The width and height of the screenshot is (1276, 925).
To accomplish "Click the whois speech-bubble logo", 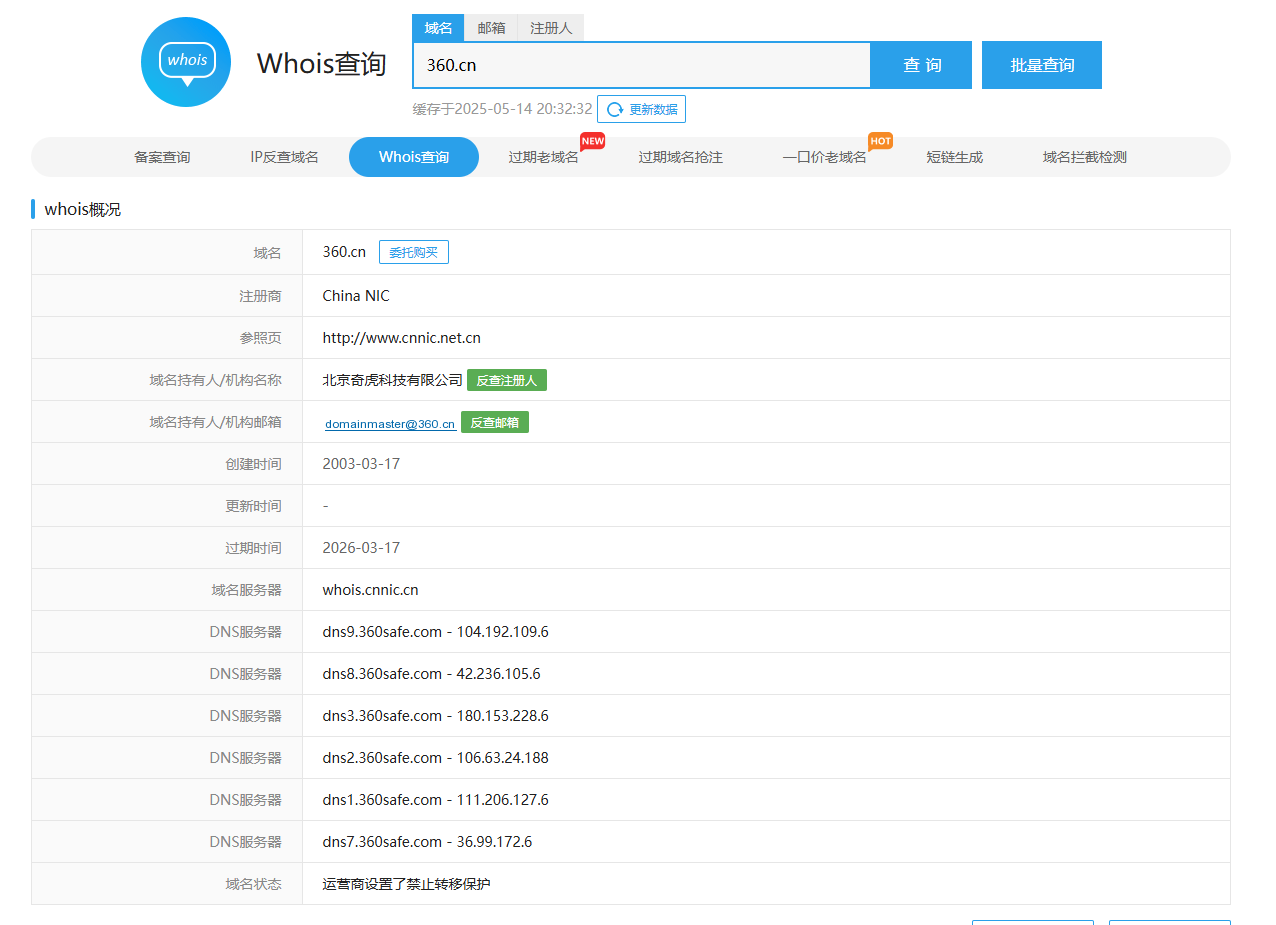I will coord(186,62).
